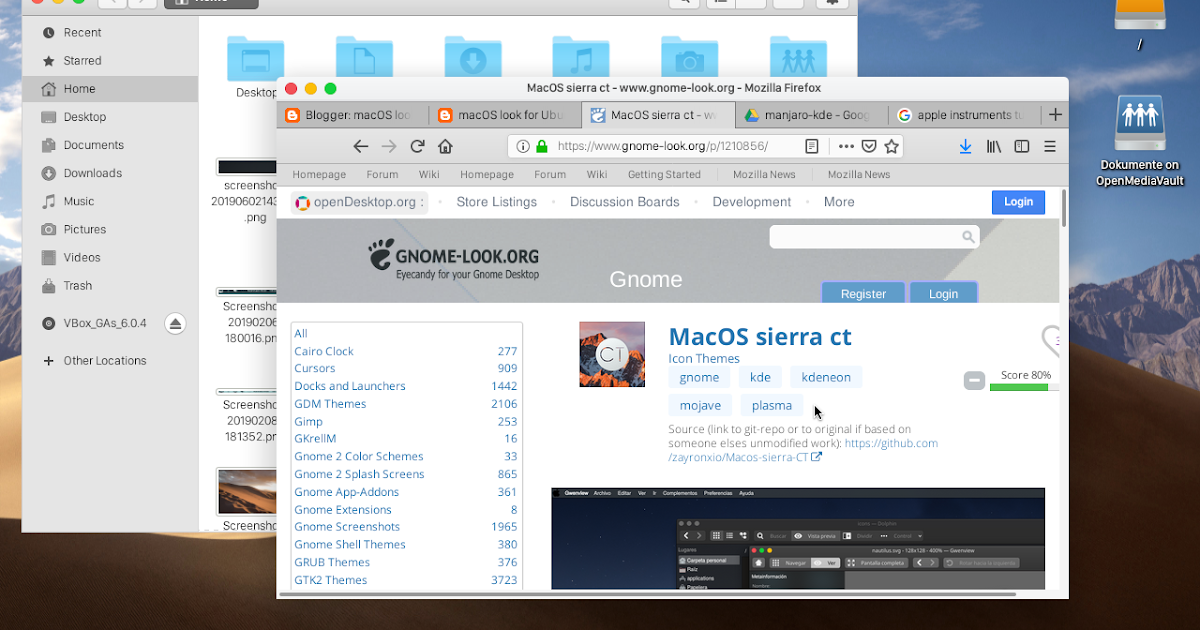Open the Pictures camera folder icon in Files
Screen dimensions: 1200x630
pos(689,58)
